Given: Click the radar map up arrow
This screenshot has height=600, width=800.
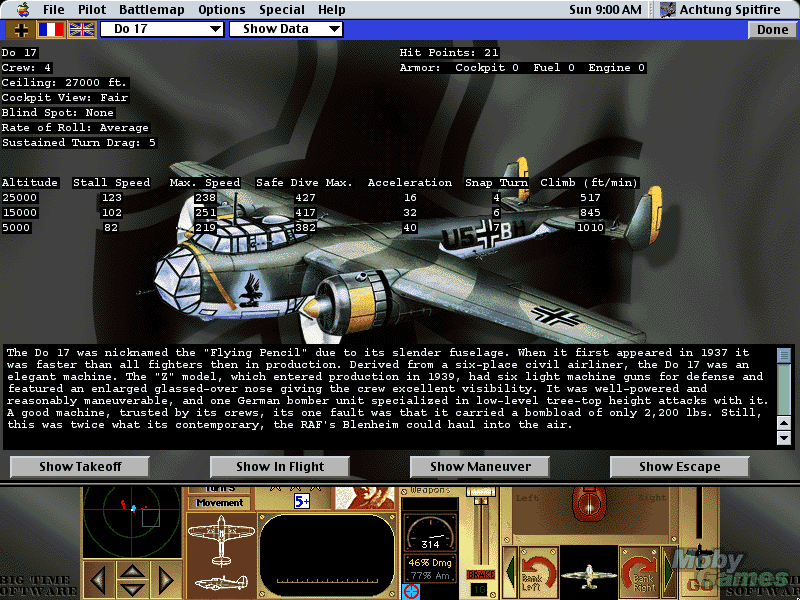Looking at the screenshot, I should tap(133, 569).
